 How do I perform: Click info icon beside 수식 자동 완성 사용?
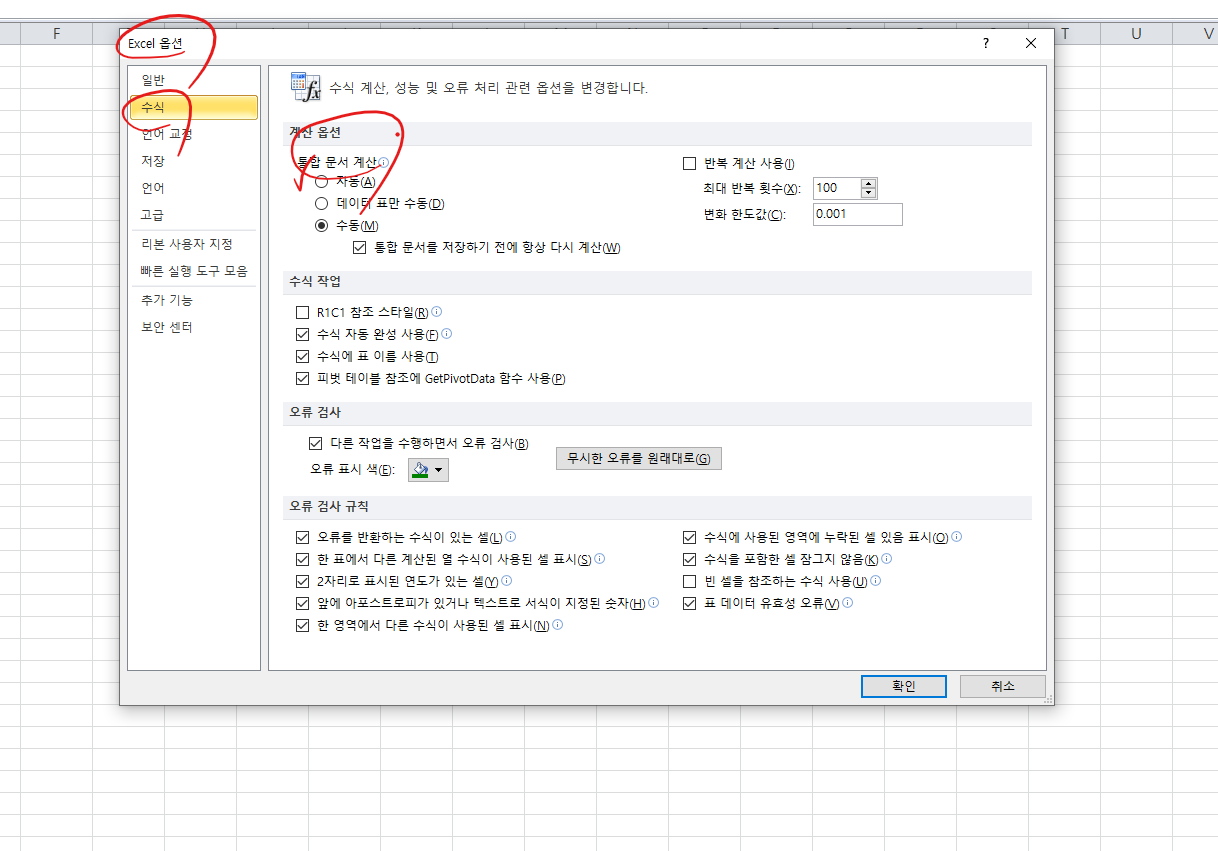[x=446, y=334]
